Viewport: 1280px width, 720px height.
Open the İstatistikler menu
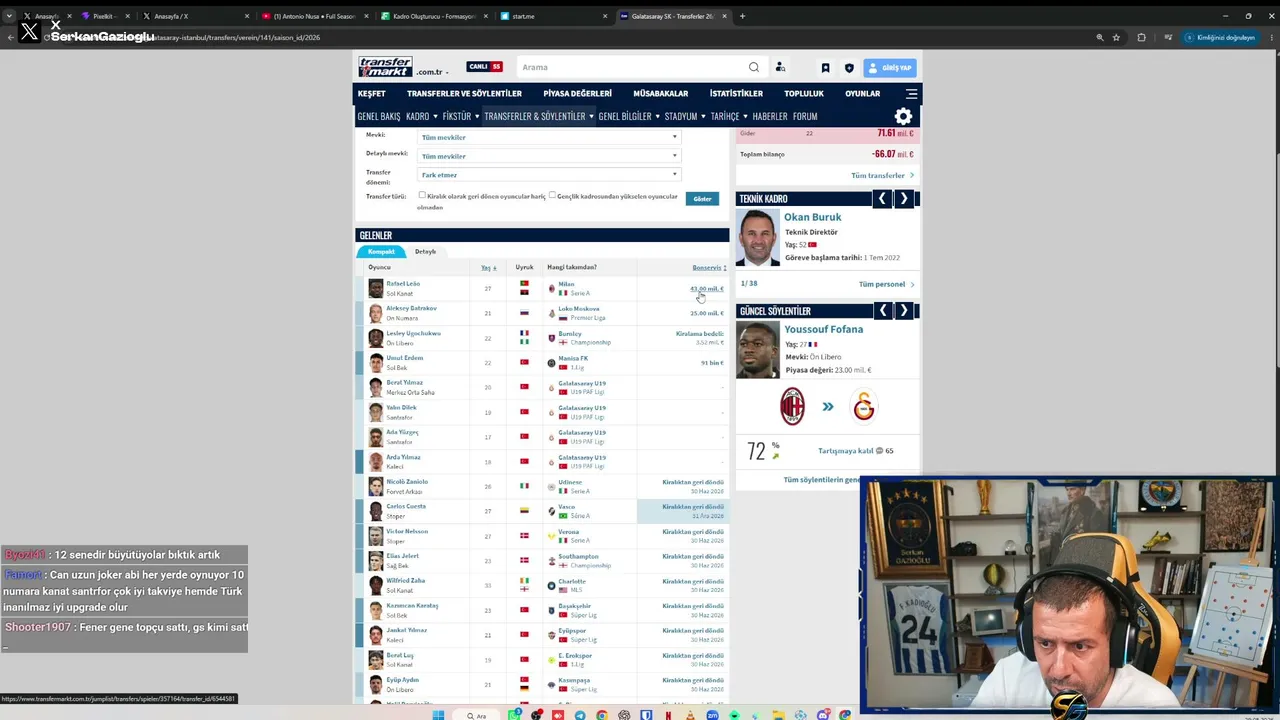(x=736, y=94)
